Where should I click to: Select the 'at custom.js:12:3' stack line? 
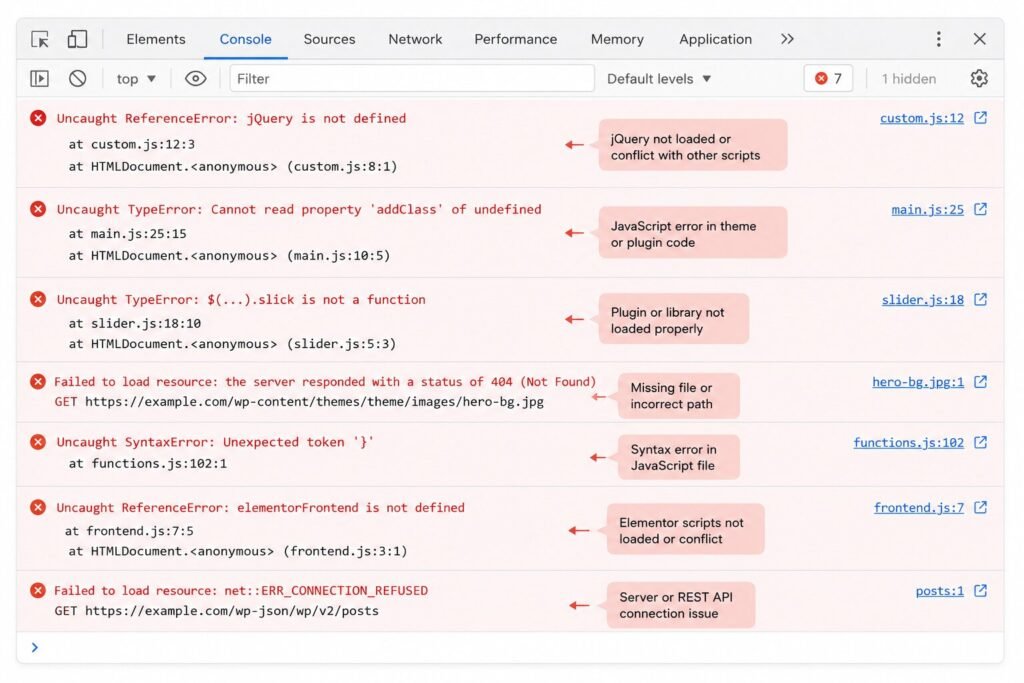(131, 144)
